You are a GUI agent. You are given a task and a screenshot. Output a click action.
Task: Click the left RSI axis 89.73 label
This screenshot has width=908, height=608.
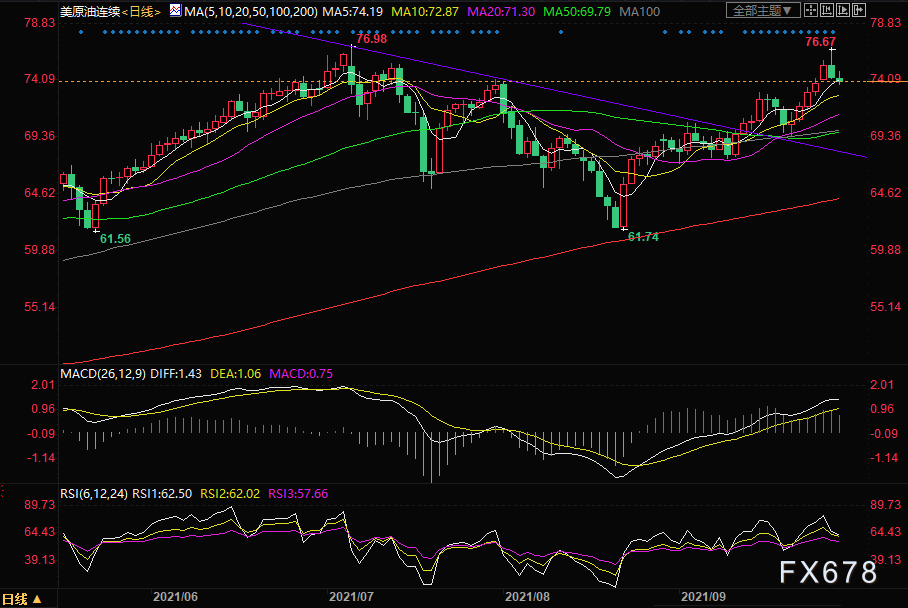40,505
